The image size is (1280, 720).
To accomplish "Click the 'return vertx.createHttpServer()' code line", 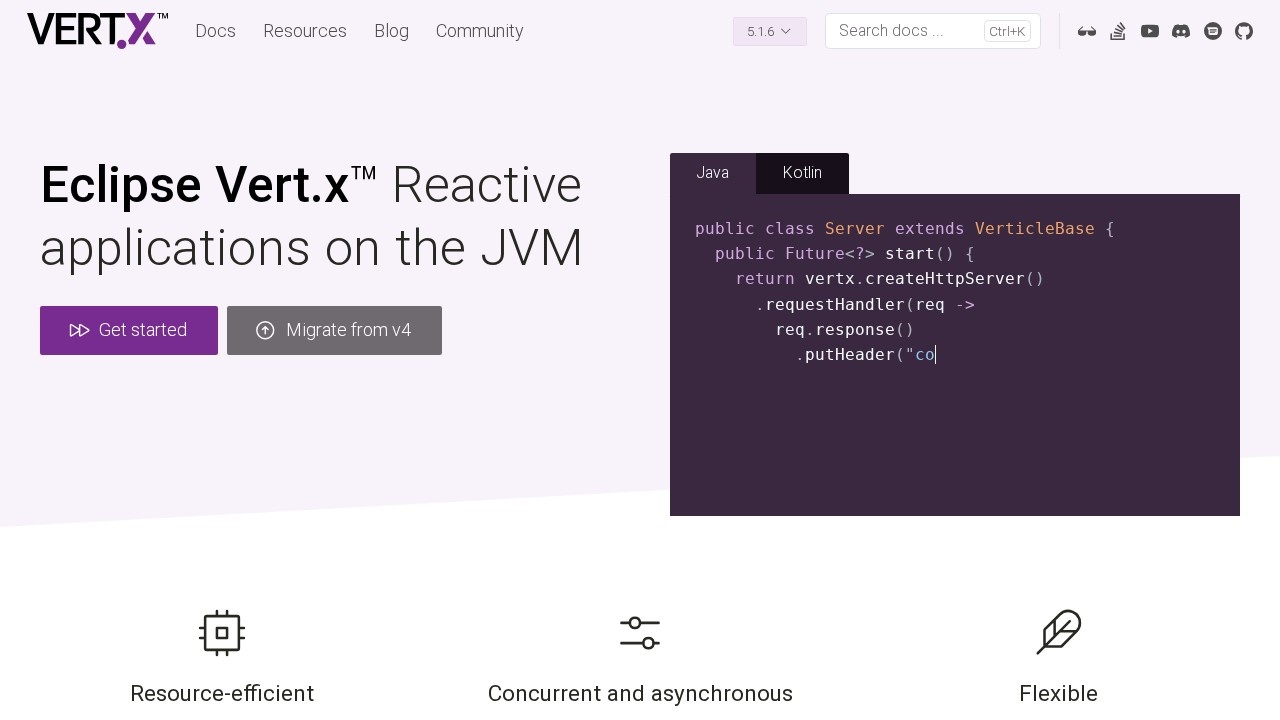I will tap(890, 279).
